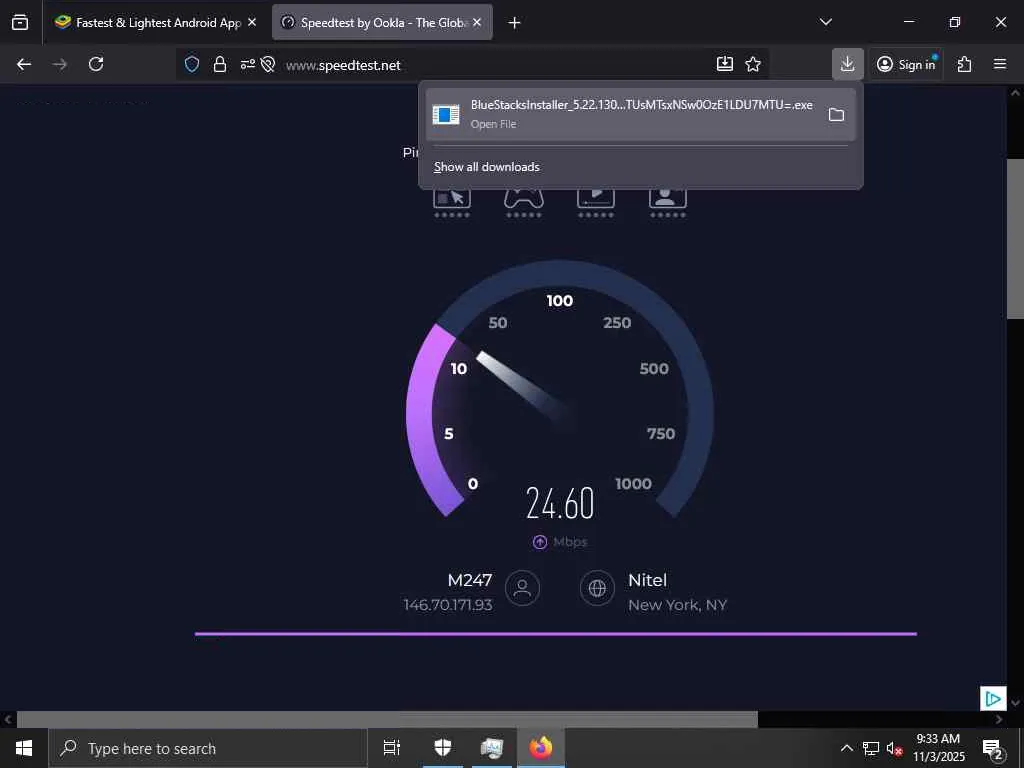Image resolution: width=1024 pixels, height=768 pixels.
Task: Click the AdChoices icon at bottom right
Action: [x=993, y=699]
